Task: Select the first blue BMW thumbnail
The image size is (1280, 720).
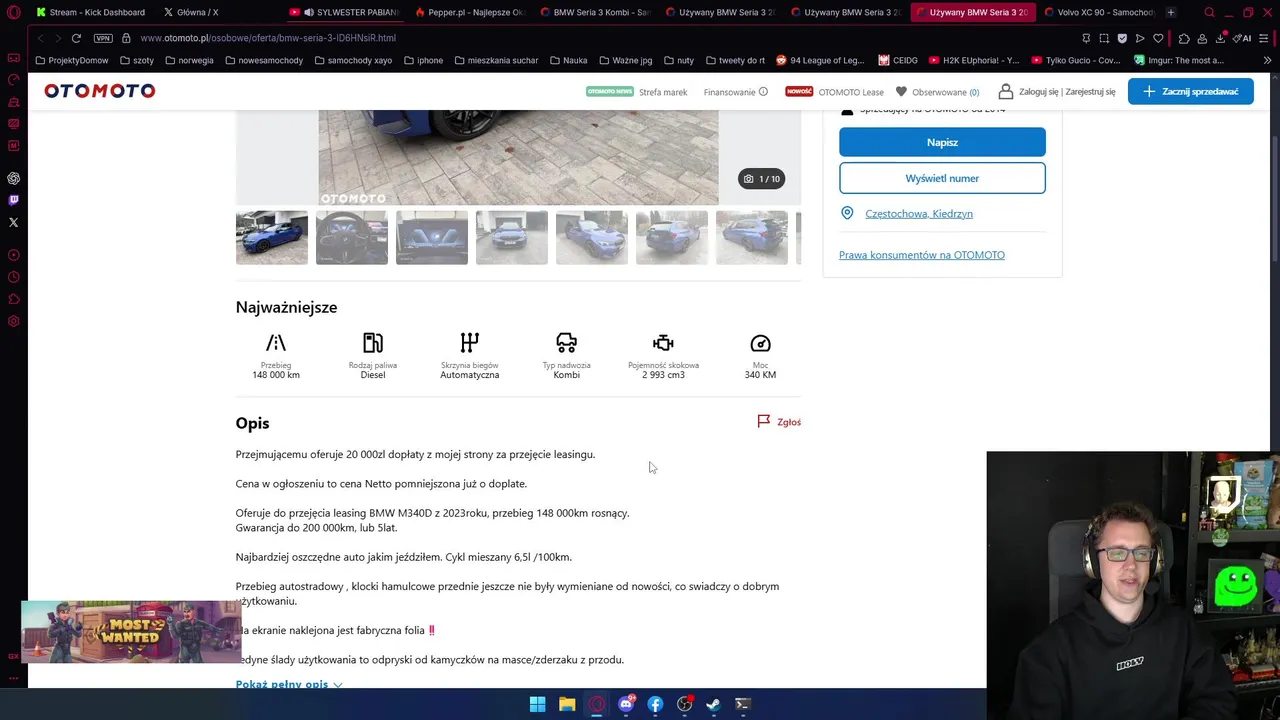Action: pyautogui.click(x=272, y=237)
